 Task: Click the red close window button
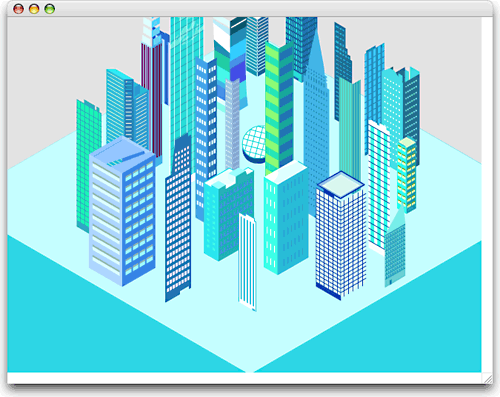[x=18, y=9]
